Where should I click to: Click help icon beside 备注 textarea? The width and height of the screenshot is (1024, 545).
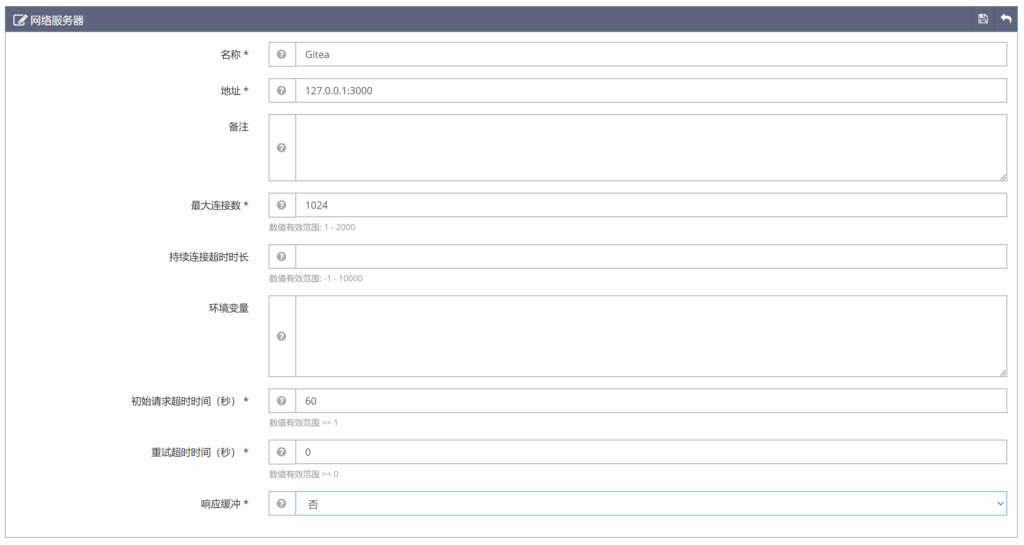coord(282,148)
